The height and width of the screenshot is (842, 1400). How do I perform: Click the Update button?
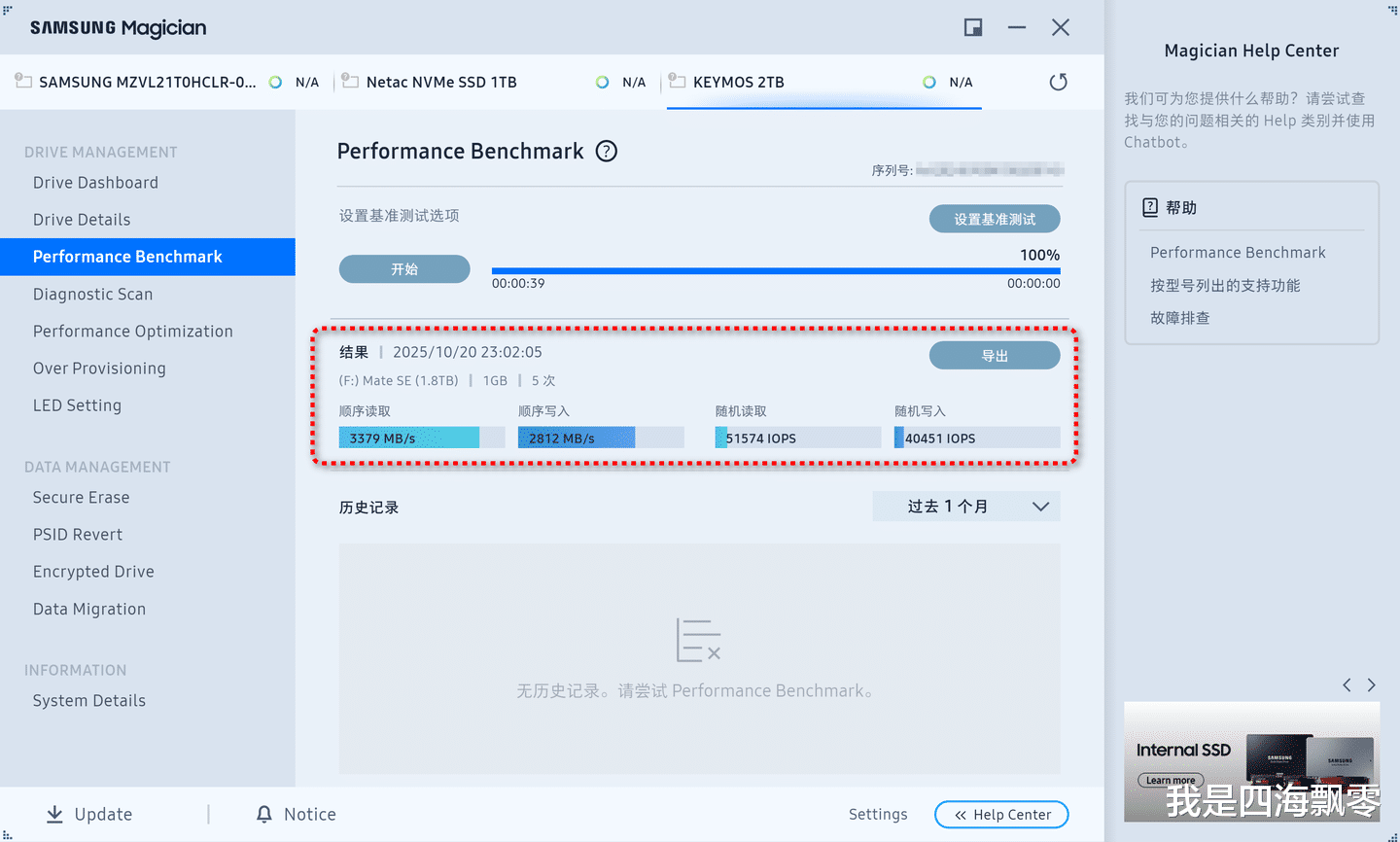click(89, 815)
